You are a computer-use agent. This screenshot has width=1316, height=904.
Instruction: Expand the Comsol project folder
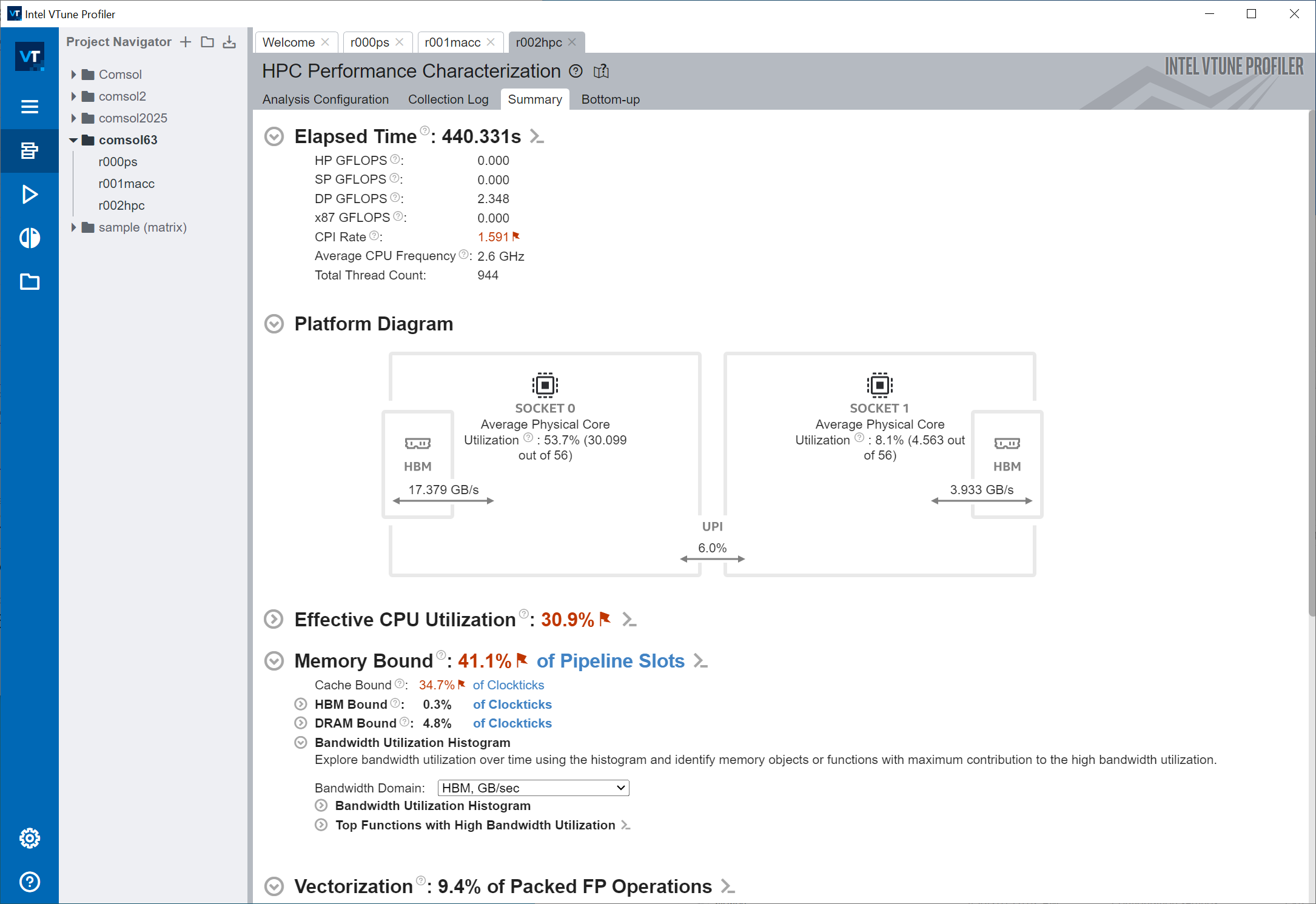coord(73,75)
